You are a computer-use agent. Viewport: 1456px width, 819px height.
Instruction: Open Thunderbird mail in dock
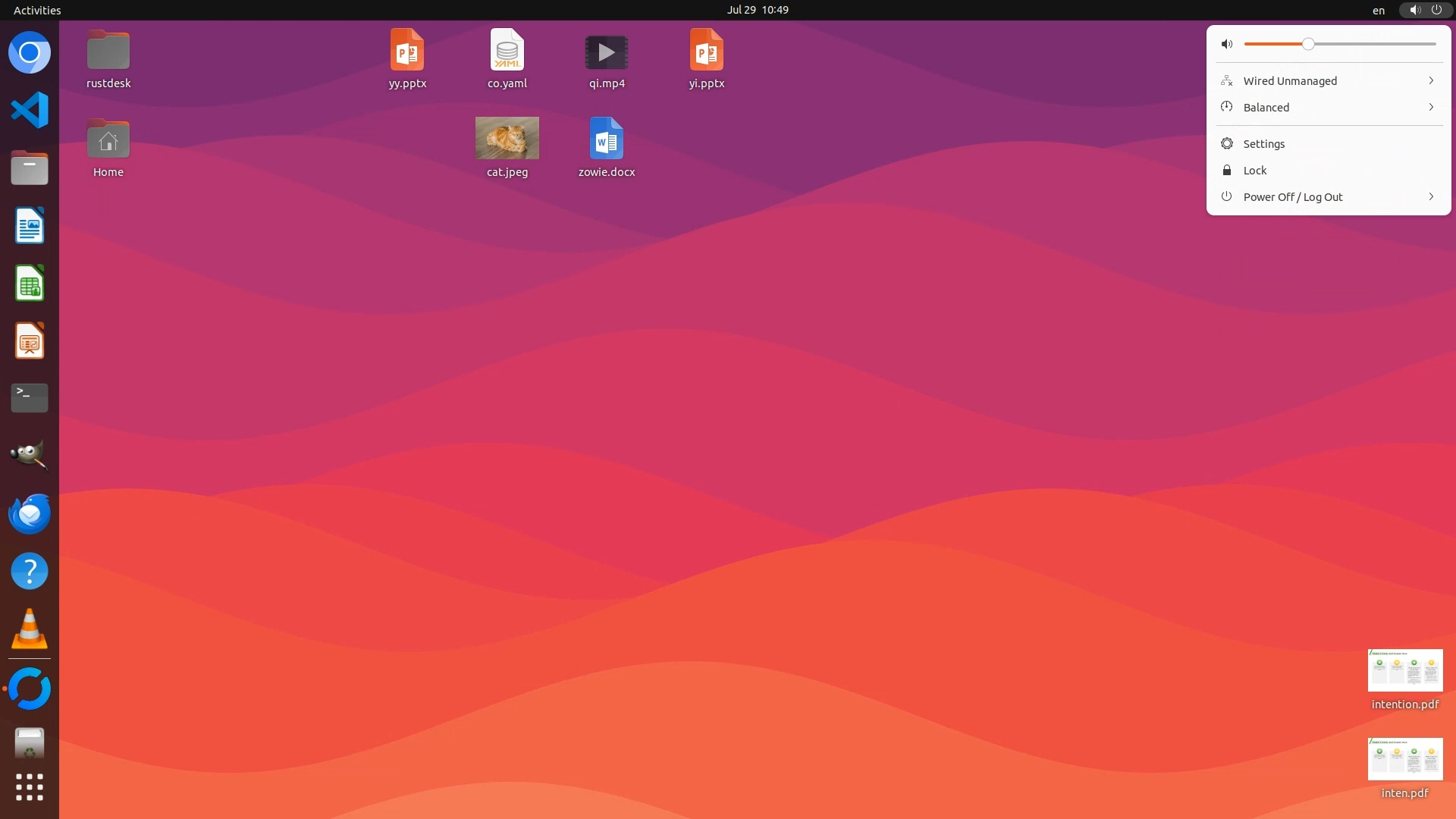(30, 513)
